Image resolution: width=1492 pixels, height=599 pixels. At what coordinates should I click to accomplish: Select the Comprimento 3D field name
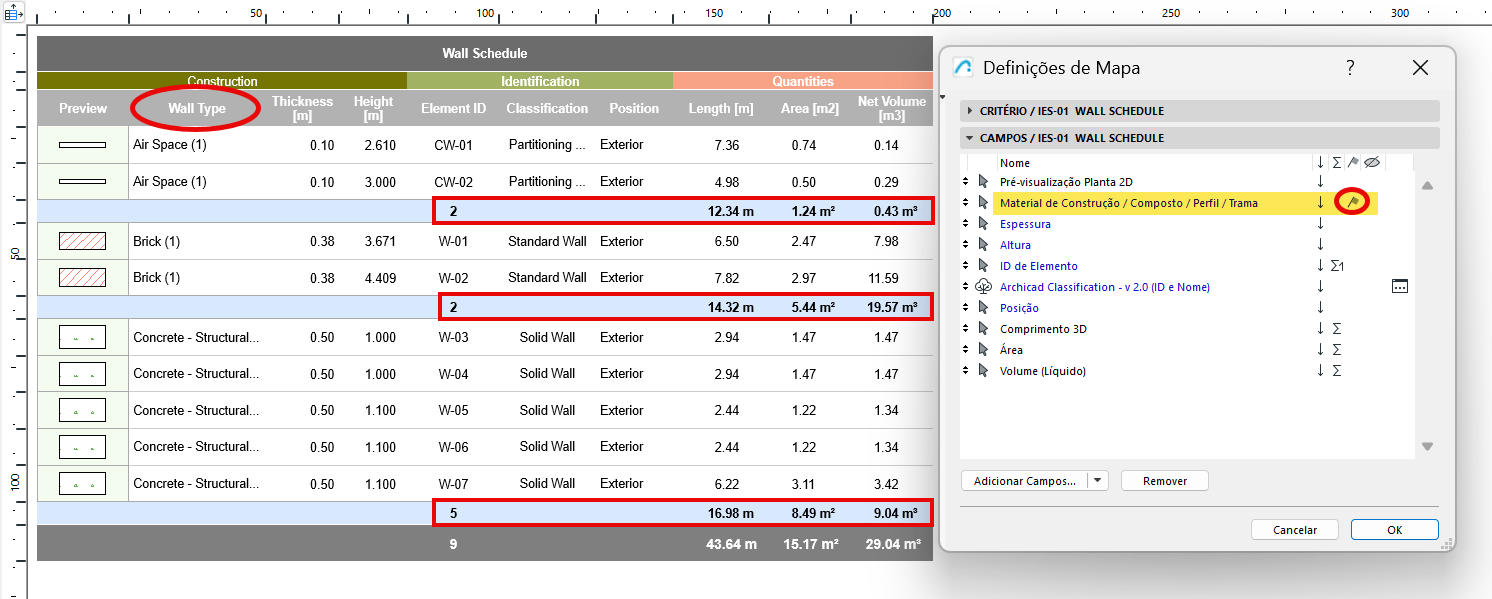click(1043, 329)
